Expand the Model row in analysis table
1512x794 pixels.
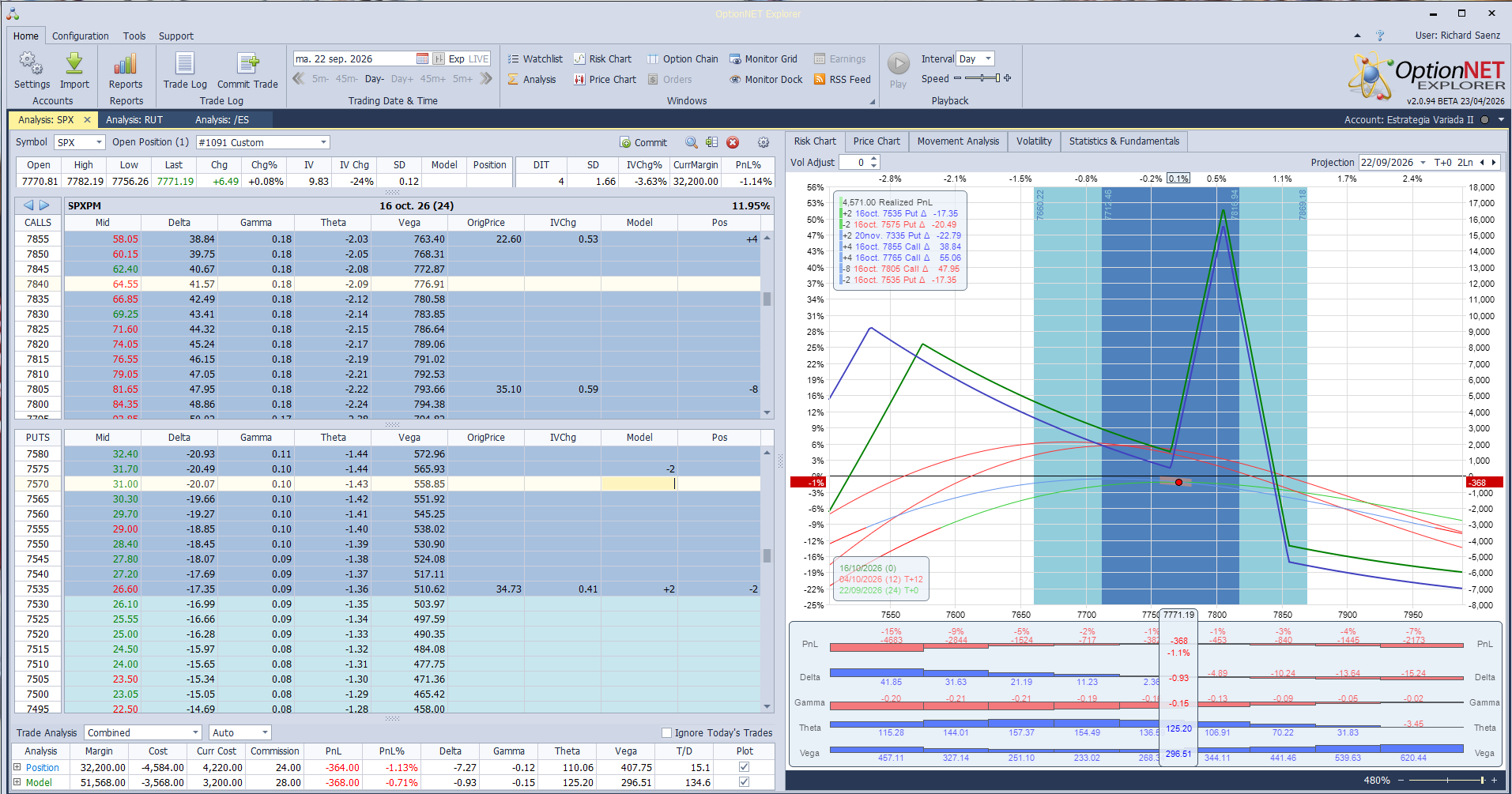[17, 782]
